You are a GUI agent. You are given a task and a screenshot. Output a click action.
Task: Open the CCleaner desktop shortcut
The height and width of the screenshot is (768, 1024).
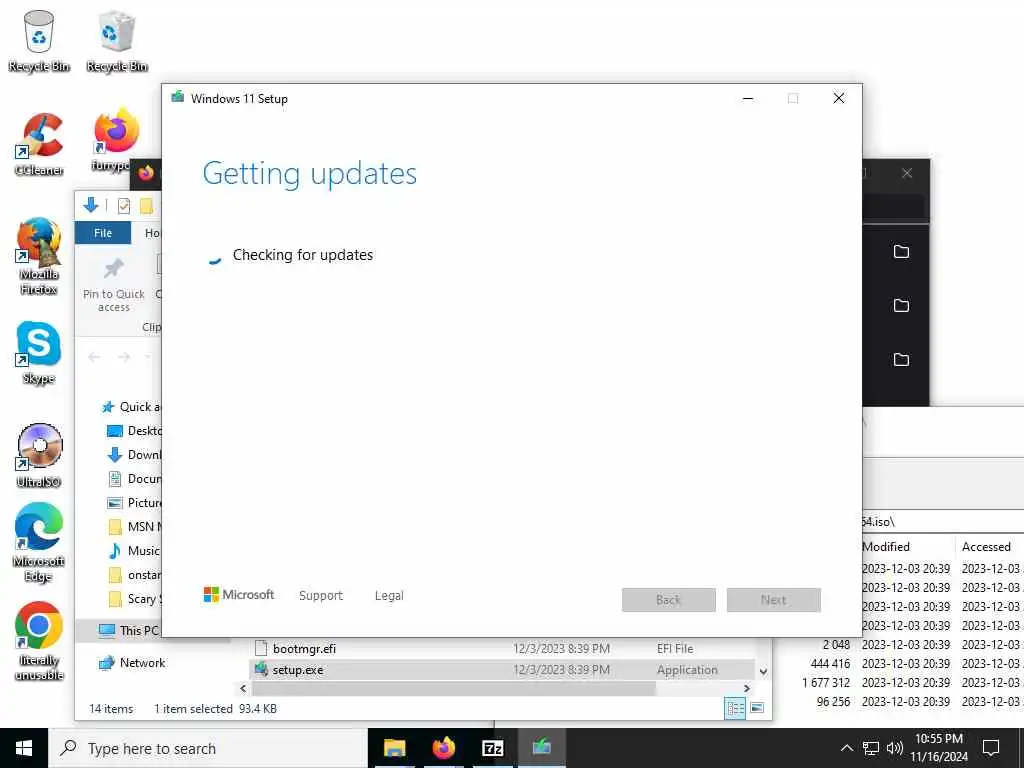(39, 144)
